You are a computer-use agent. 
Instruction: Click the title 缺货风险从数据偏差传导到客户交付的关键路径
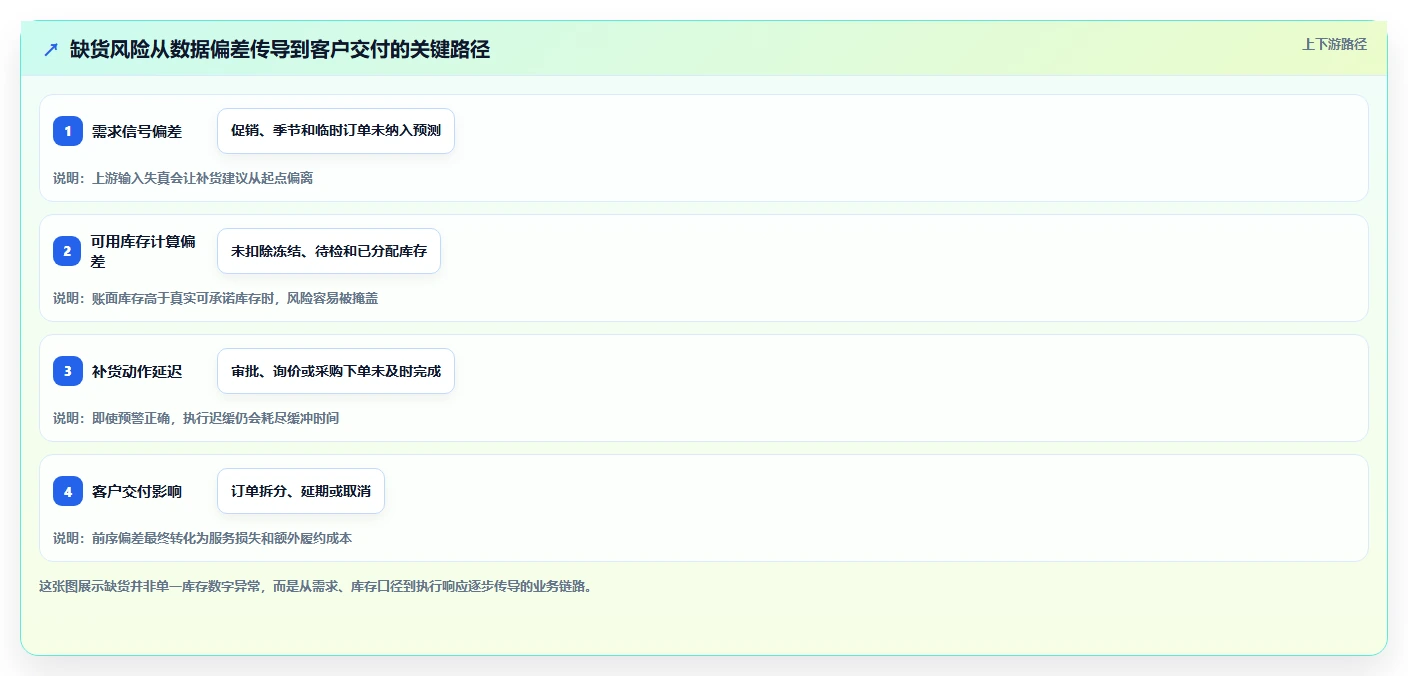(x=280, y=49)
